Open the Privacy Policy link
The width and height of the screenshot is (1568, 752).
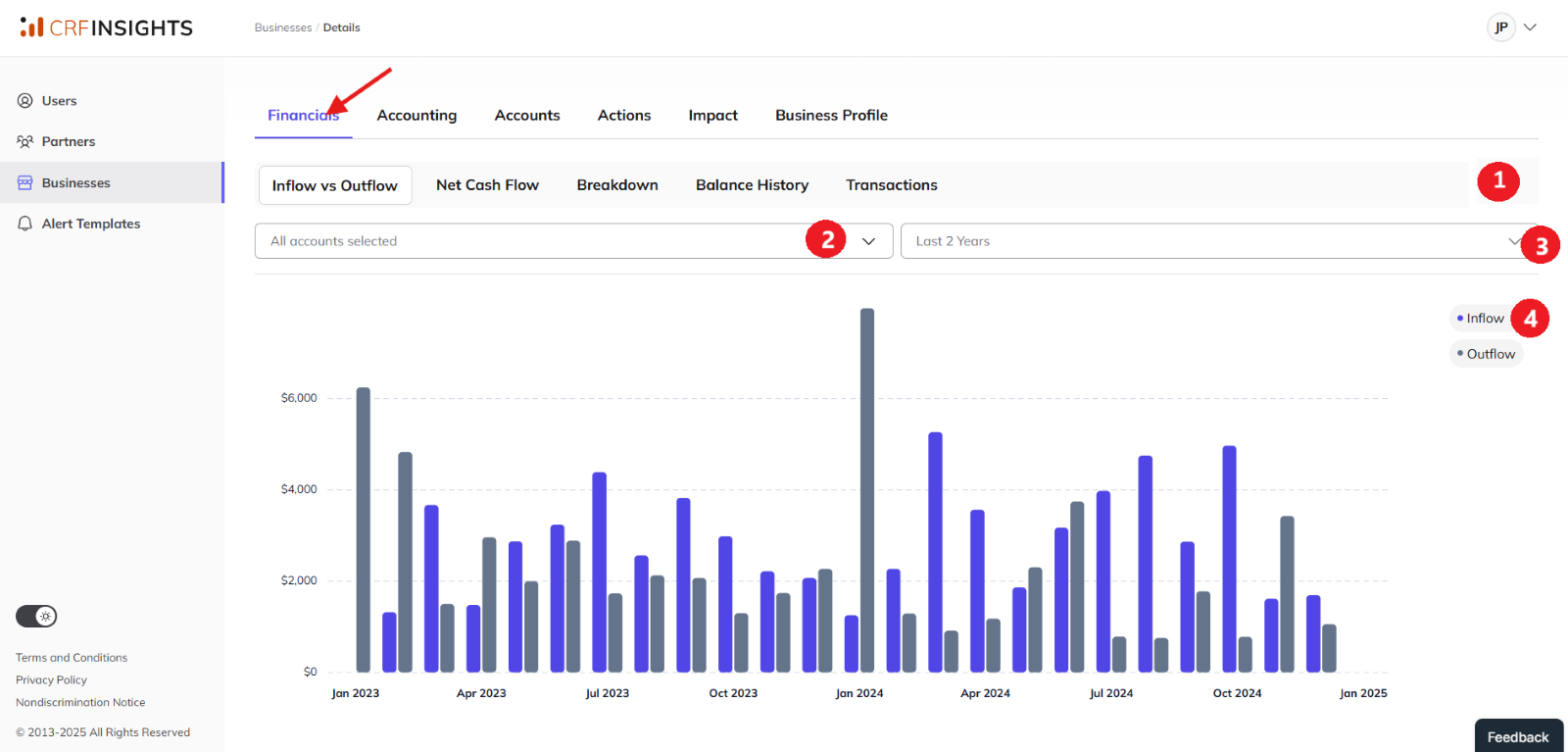(51, 680)
